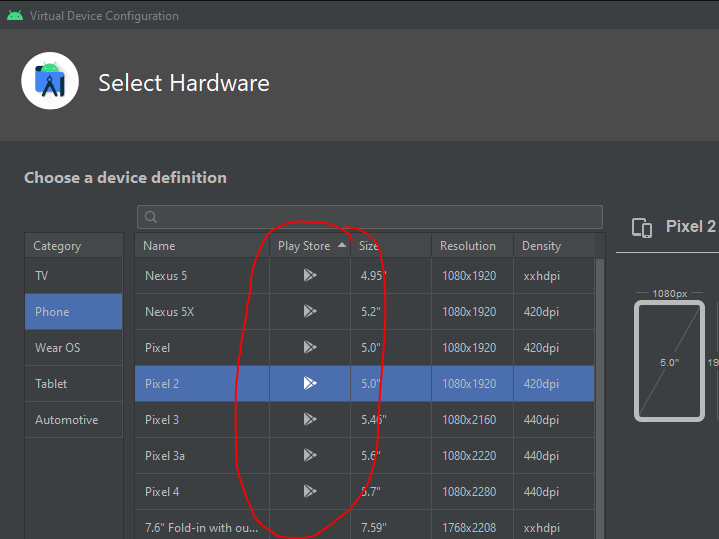Viewport: 719px width, 539px height.
Task: Toggle Play Store column sort arrow
Action: (342, 245)
